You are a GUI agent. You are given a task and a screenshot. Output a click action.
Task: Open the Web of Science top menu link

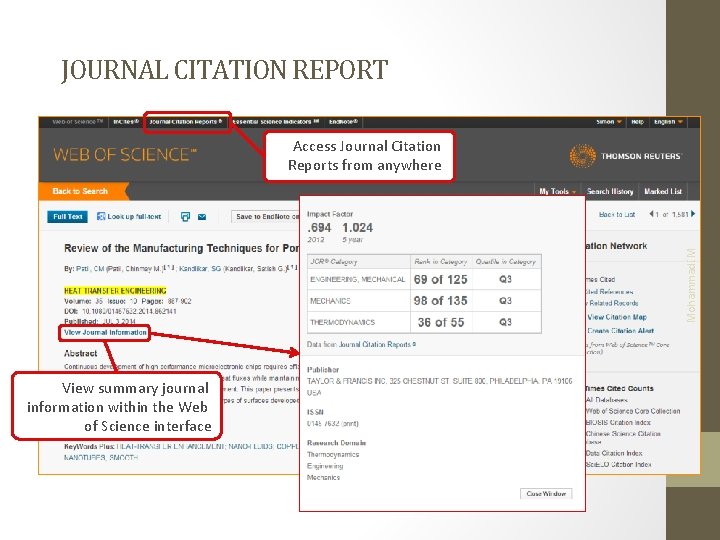pos(77,122)
